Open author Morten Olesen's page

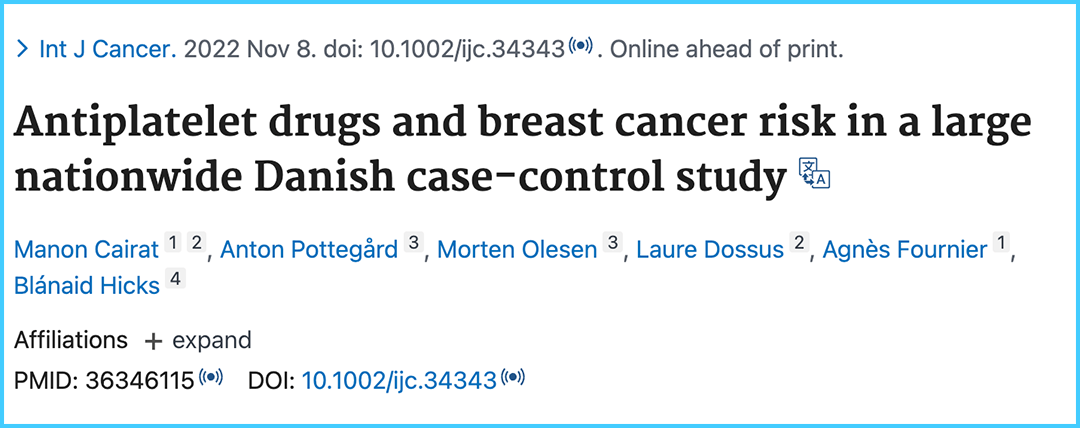pos(516,249)
